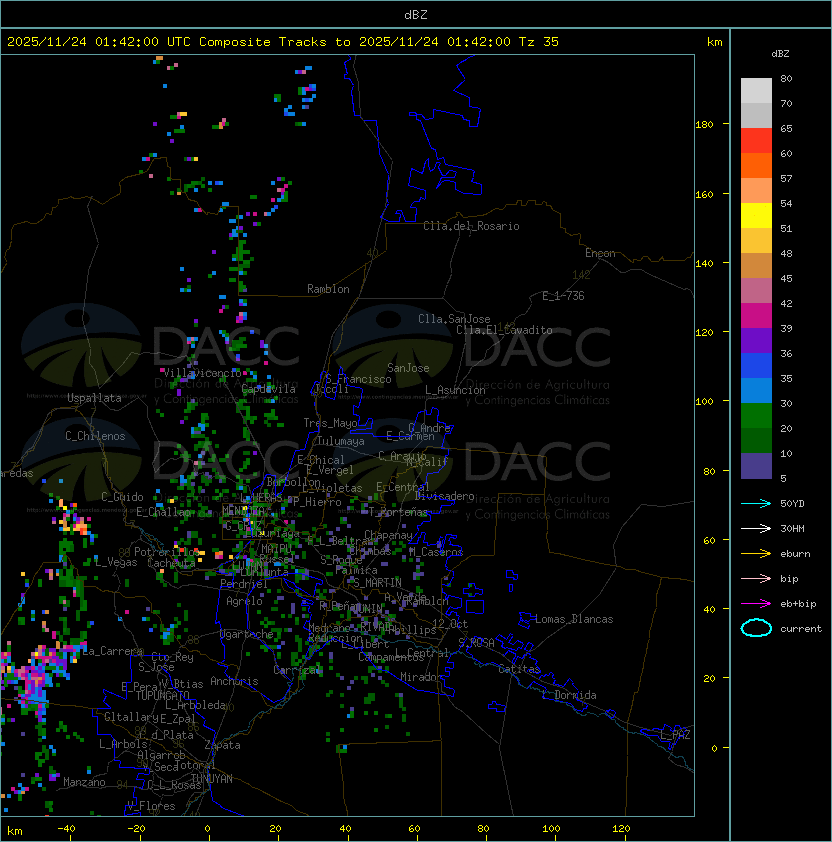Click the 'Clla.del_Rosario' map label
Viewport: 832px width, 842px height.
click(471, 226)
